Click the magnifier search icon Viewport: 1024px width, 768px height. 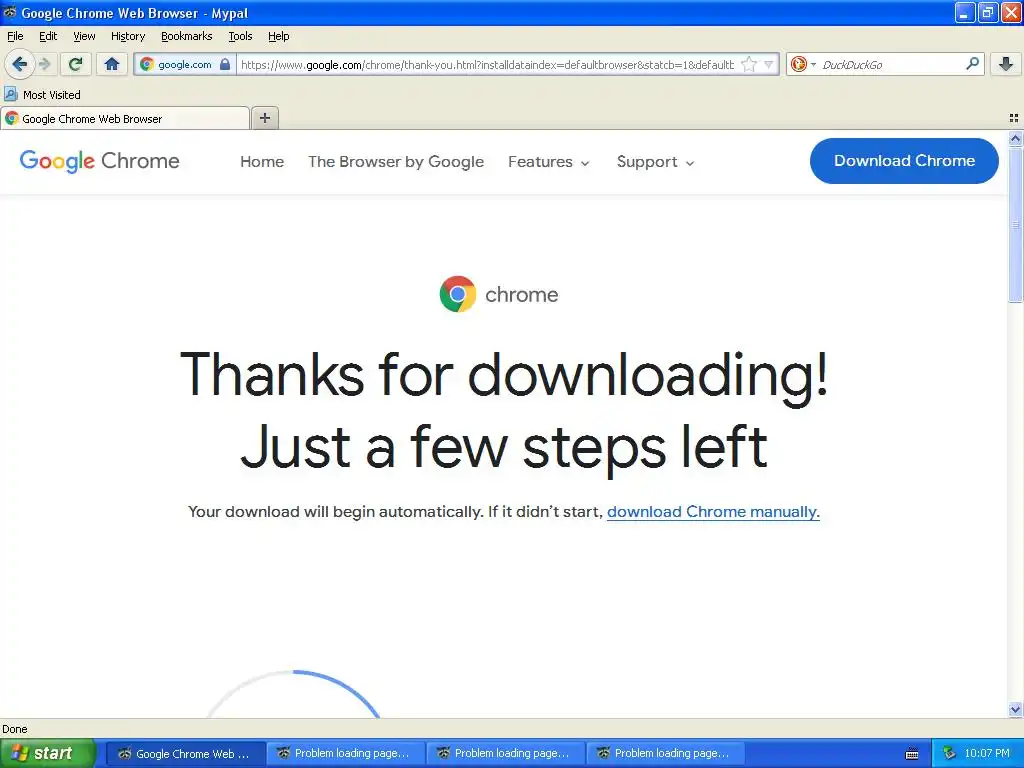click(x=972, y=63)
